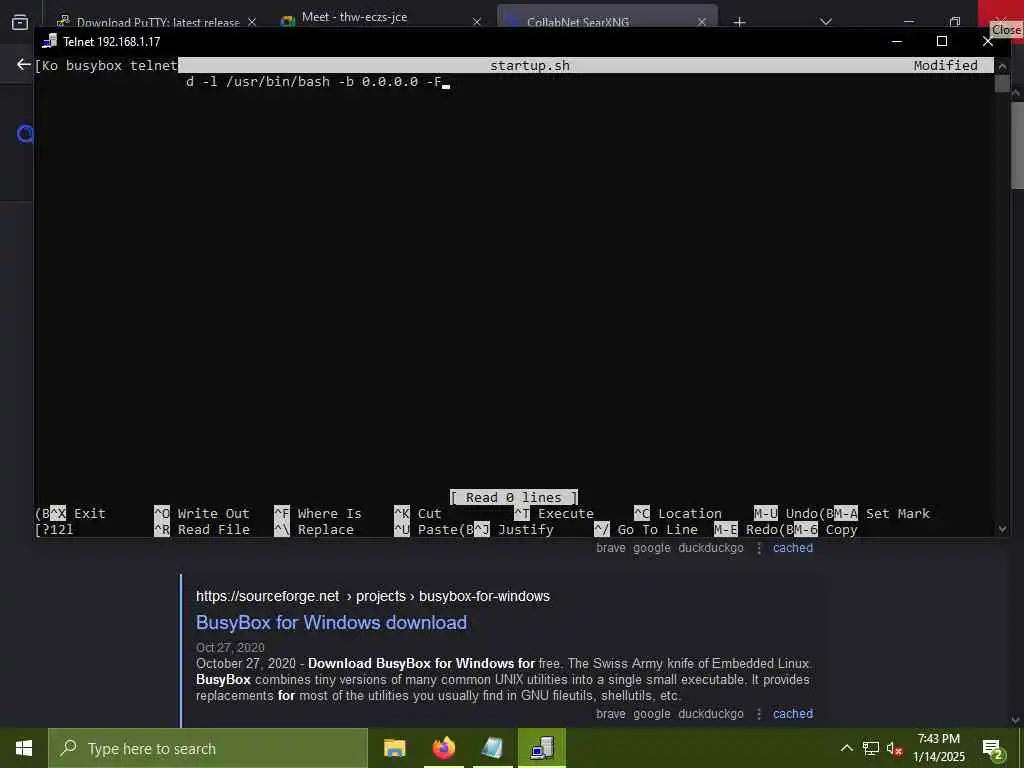Viewport: 1024px width, 768px height.
Task: Switch to the Meet thw-eczs-jce tab
Action: [355, 18]
